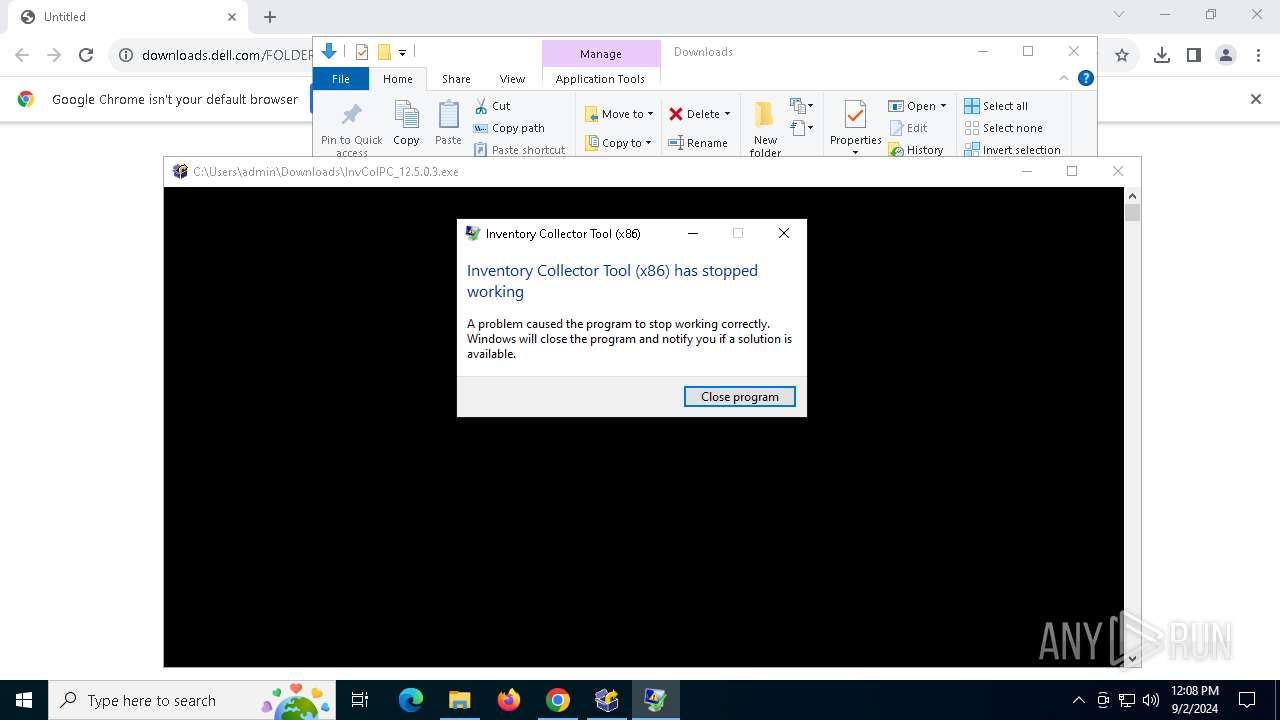Click the Chrome forward arrow
This screenshot has height=720, width=1280.
[x=54, y=55]
